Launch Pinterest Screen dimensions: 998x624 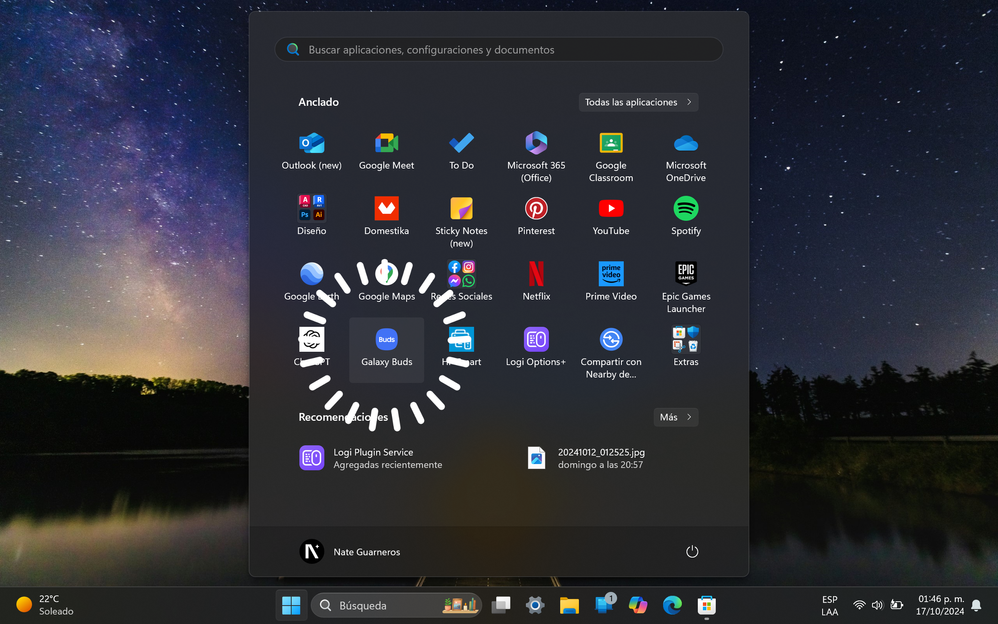(536, 216)
